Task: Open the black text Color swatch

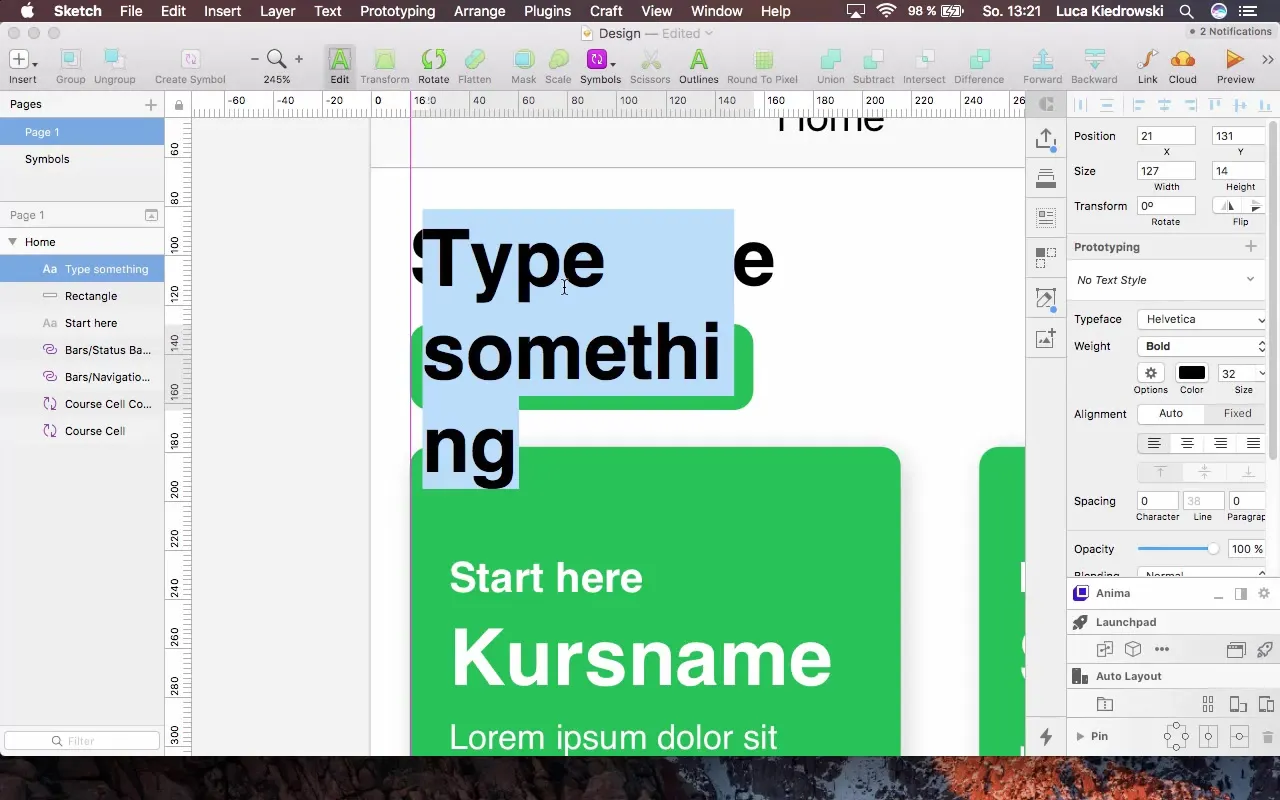Action: (1191, 373)
